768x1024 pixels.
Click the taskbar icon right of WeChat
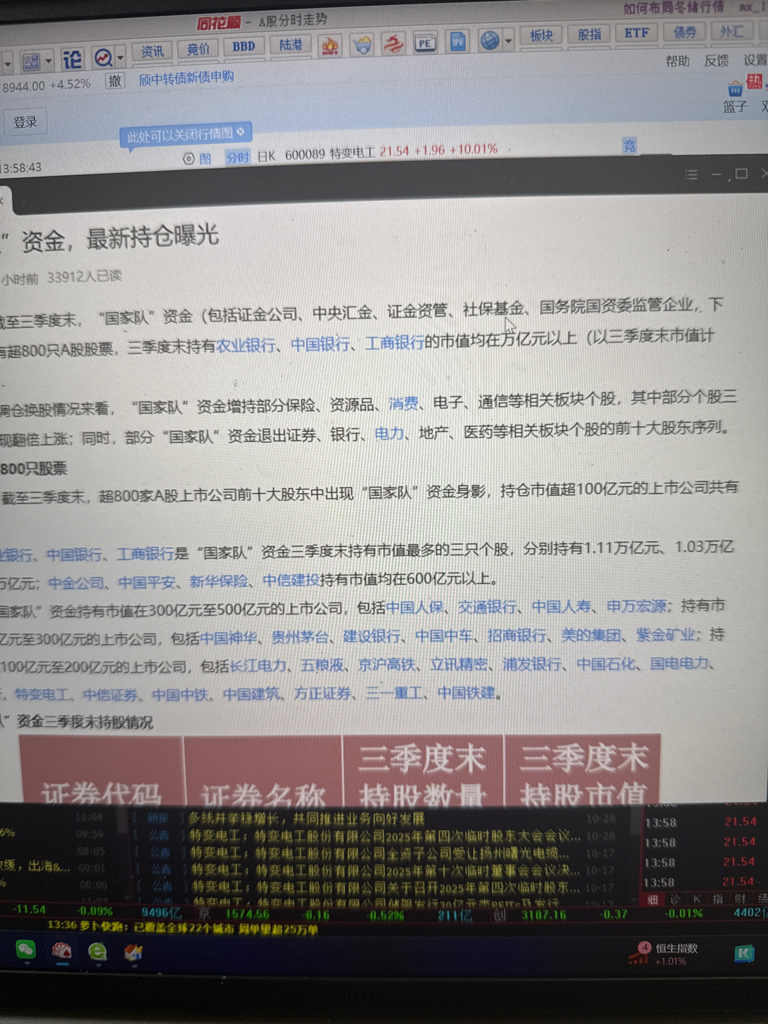61,950
